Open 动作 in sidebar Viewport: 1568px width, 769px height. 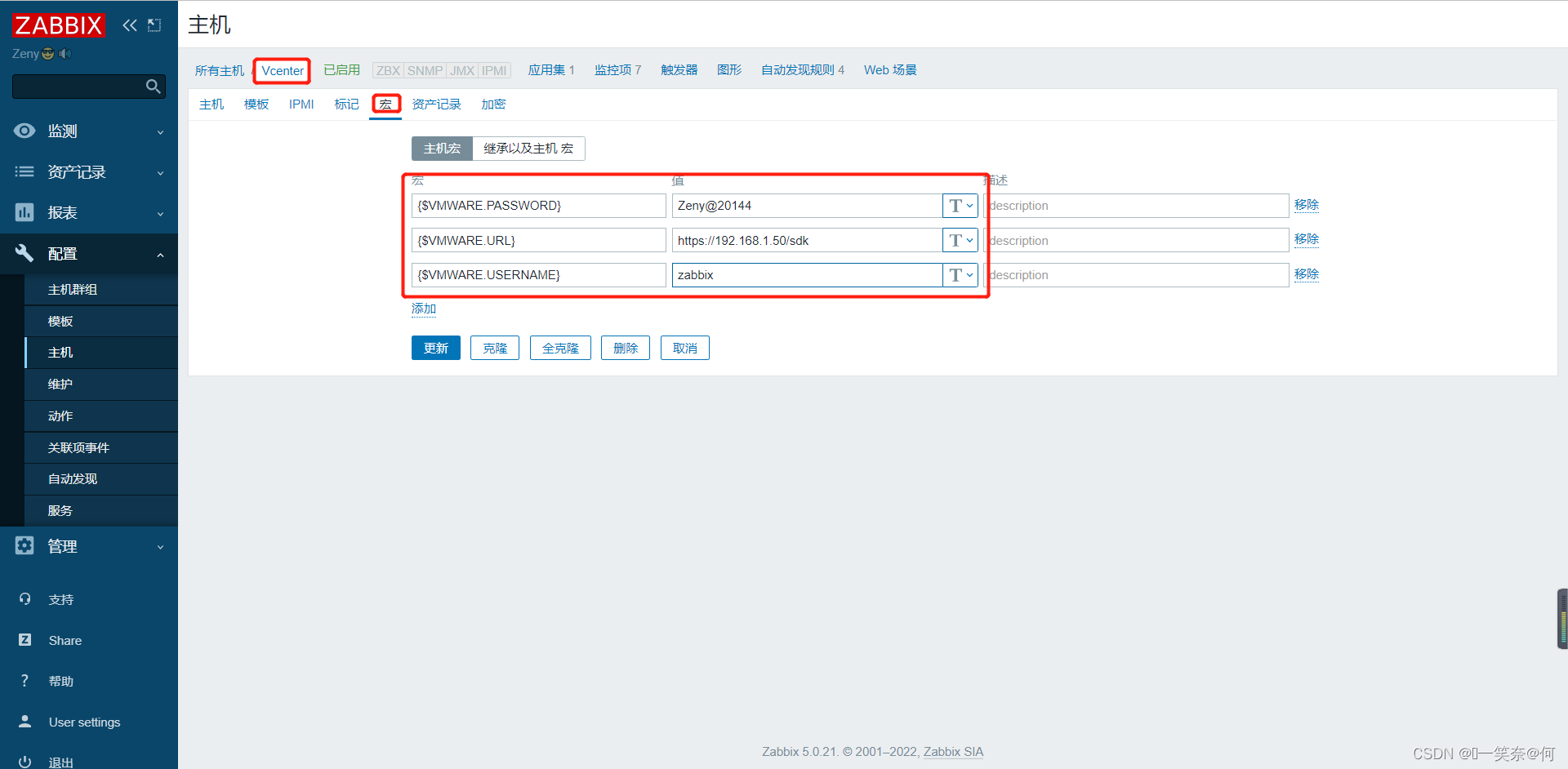pos(60,416)
